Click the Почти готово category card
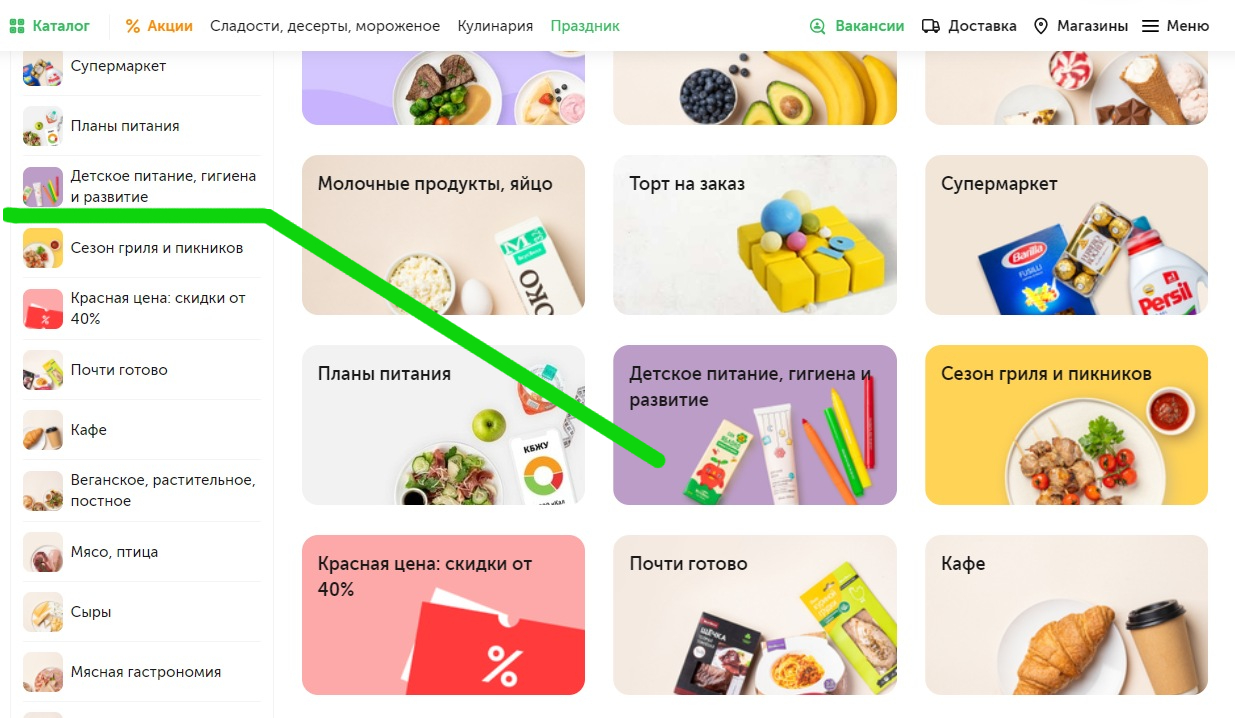The width and height of the screenshot is (1235, 718). tap(755, 615)
